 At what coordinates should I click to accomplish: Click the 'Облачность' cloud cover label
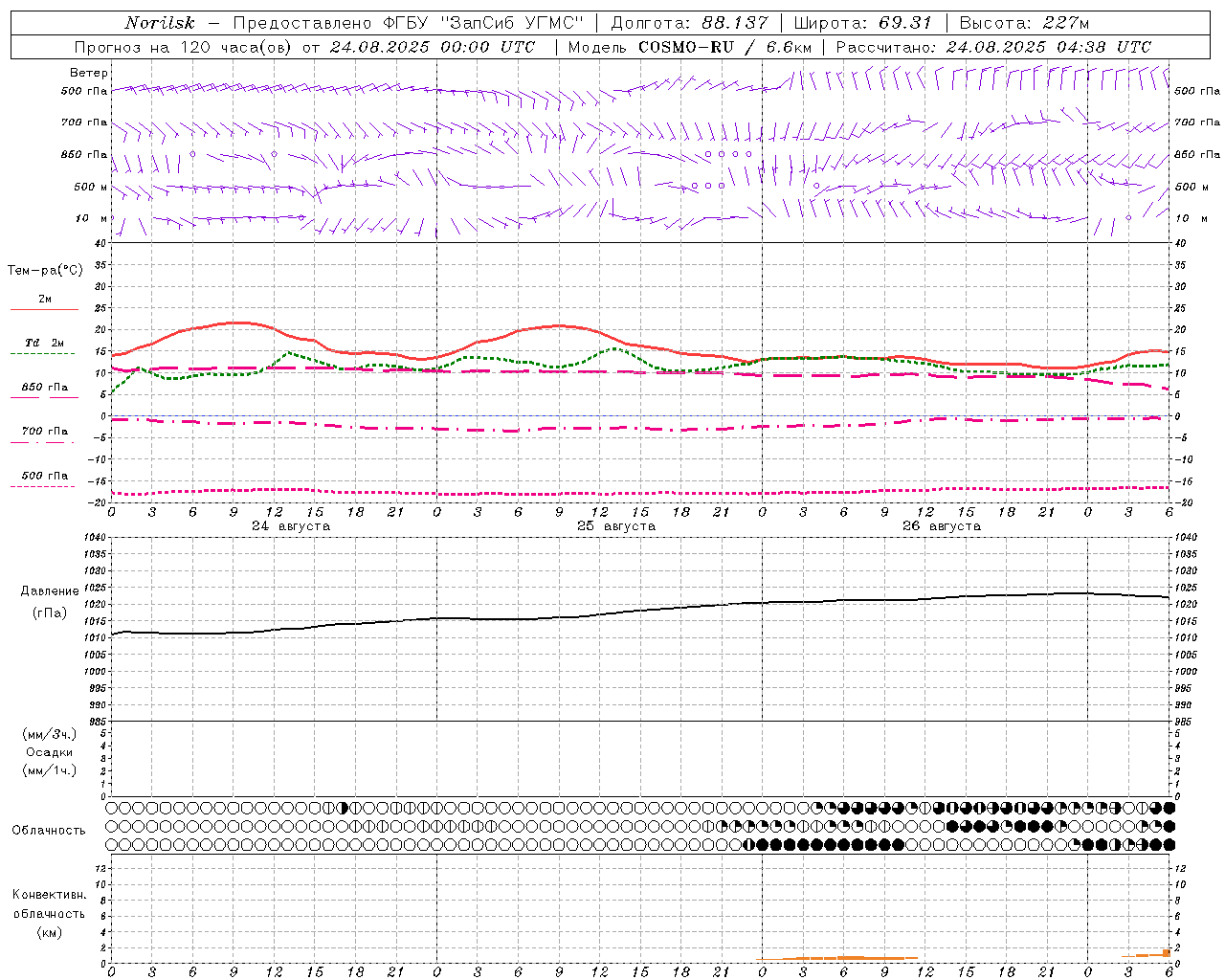(x=49, y=830)
